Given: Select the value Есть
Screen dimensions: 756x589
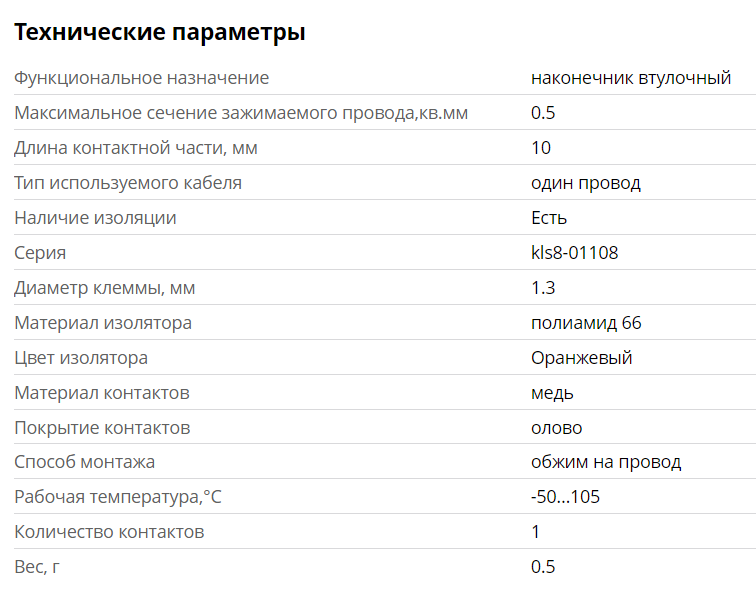Looking at the screenshot, I should (549, 218).
